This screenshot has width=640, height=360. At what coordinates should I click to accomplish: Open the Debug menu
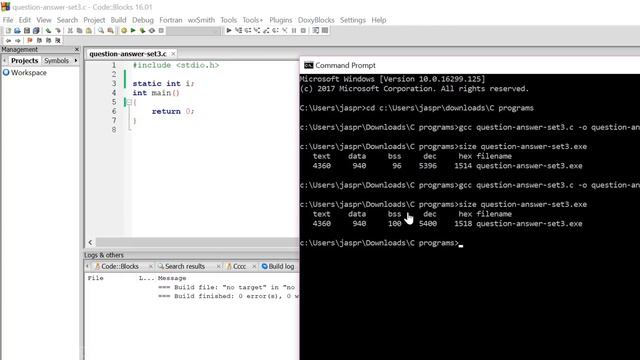click(x=143, y=20)
